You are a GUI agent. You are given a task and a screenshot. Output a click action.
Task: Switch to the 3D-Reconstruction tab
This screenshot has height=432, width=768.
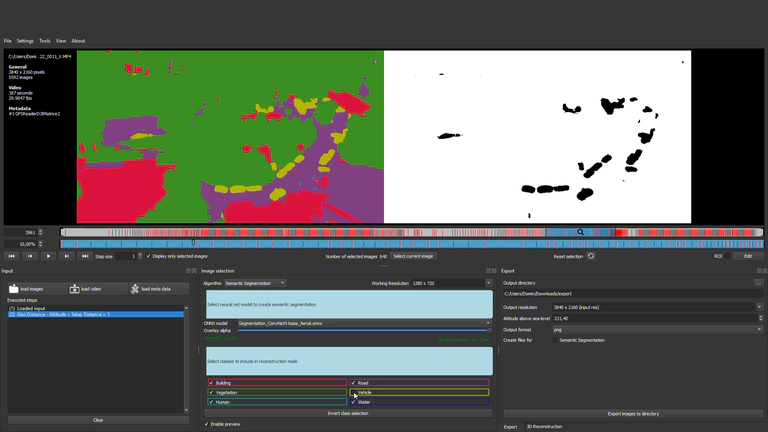pos(544,426)
